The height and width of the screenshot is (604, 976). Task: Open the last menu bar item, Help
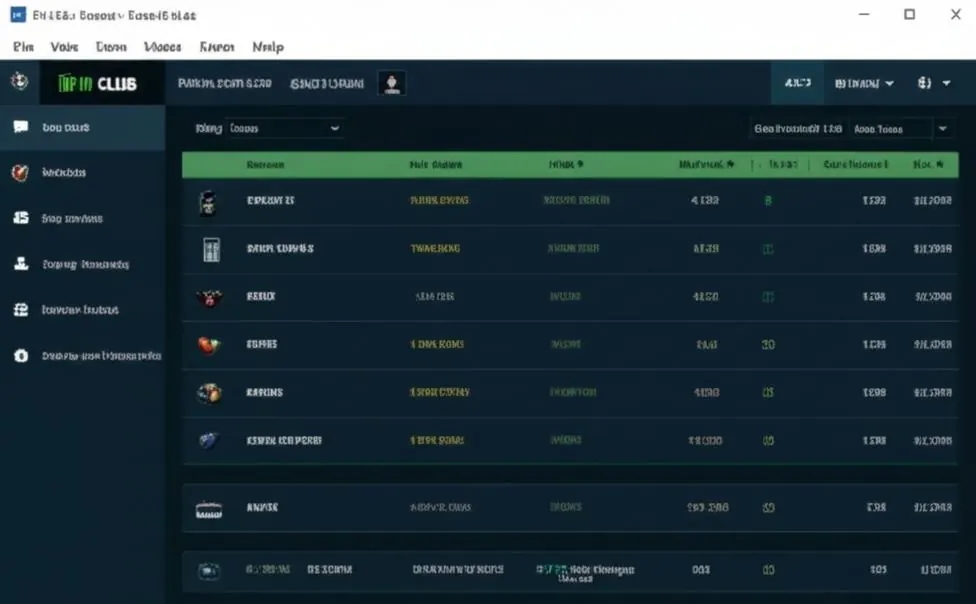coord(268,47)
